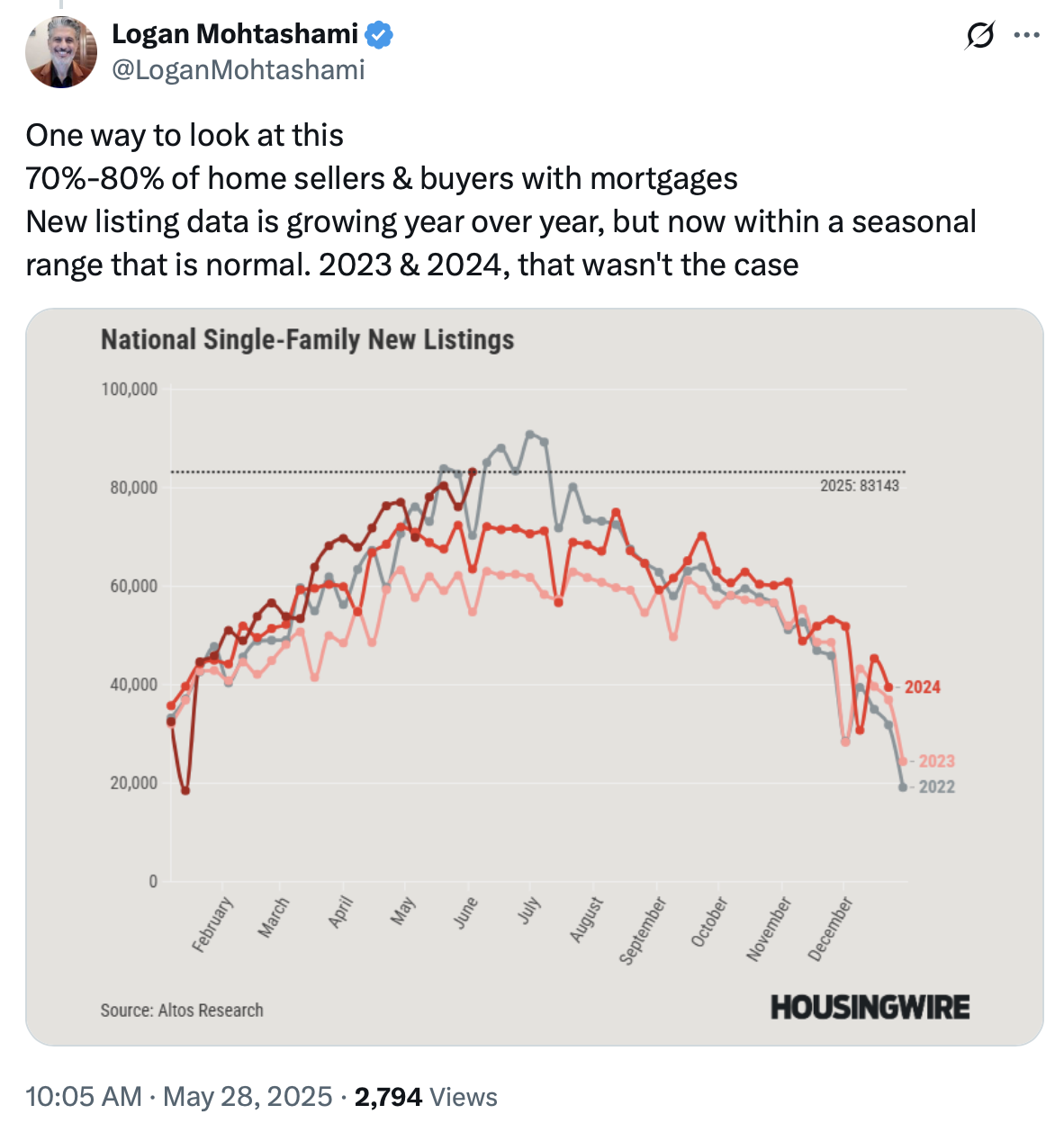
Task: Click the blue verified badge icon
Action: coord(379,35)
